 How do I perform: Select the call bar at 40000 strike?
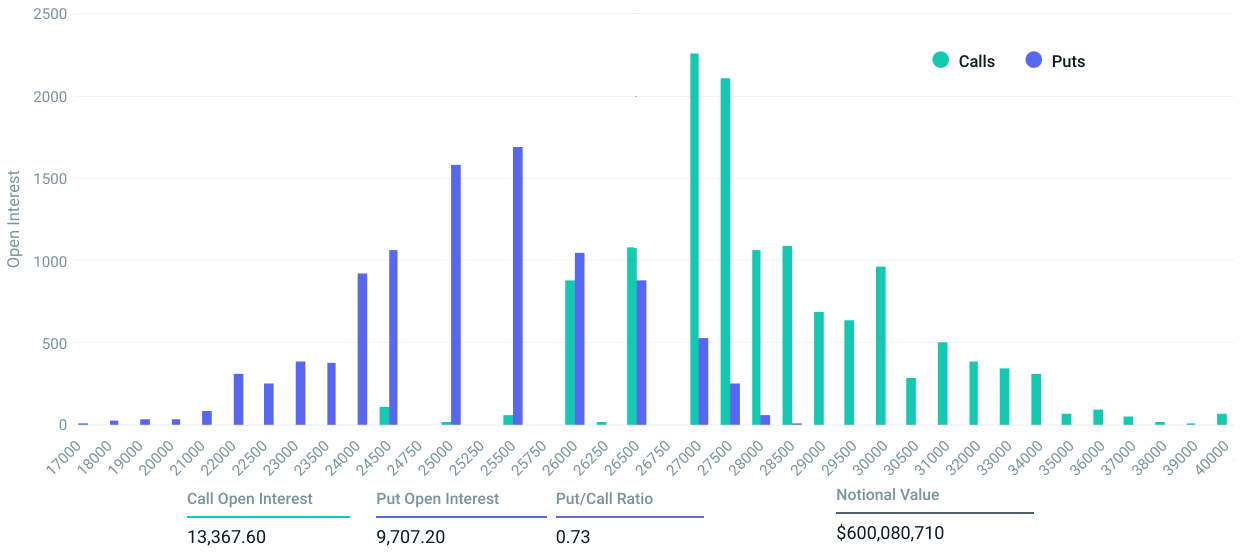[x=1222, y=420]
